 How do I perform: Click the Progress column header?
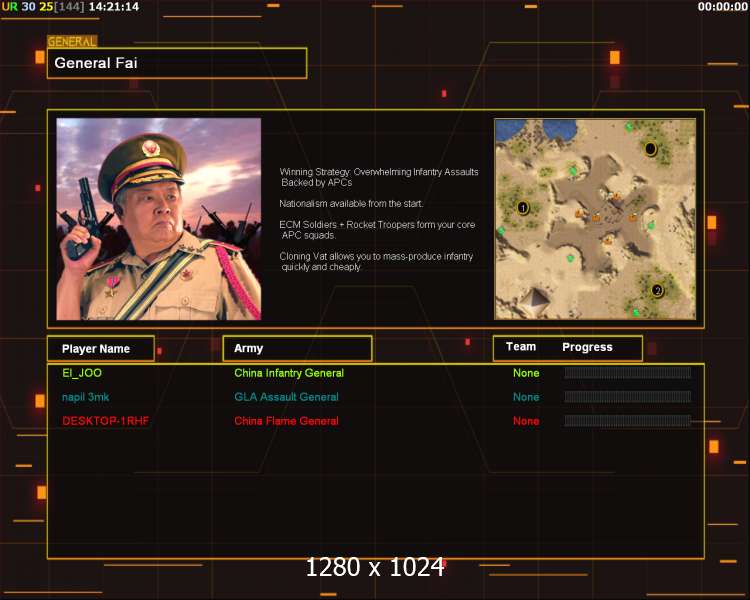(587, 347)
